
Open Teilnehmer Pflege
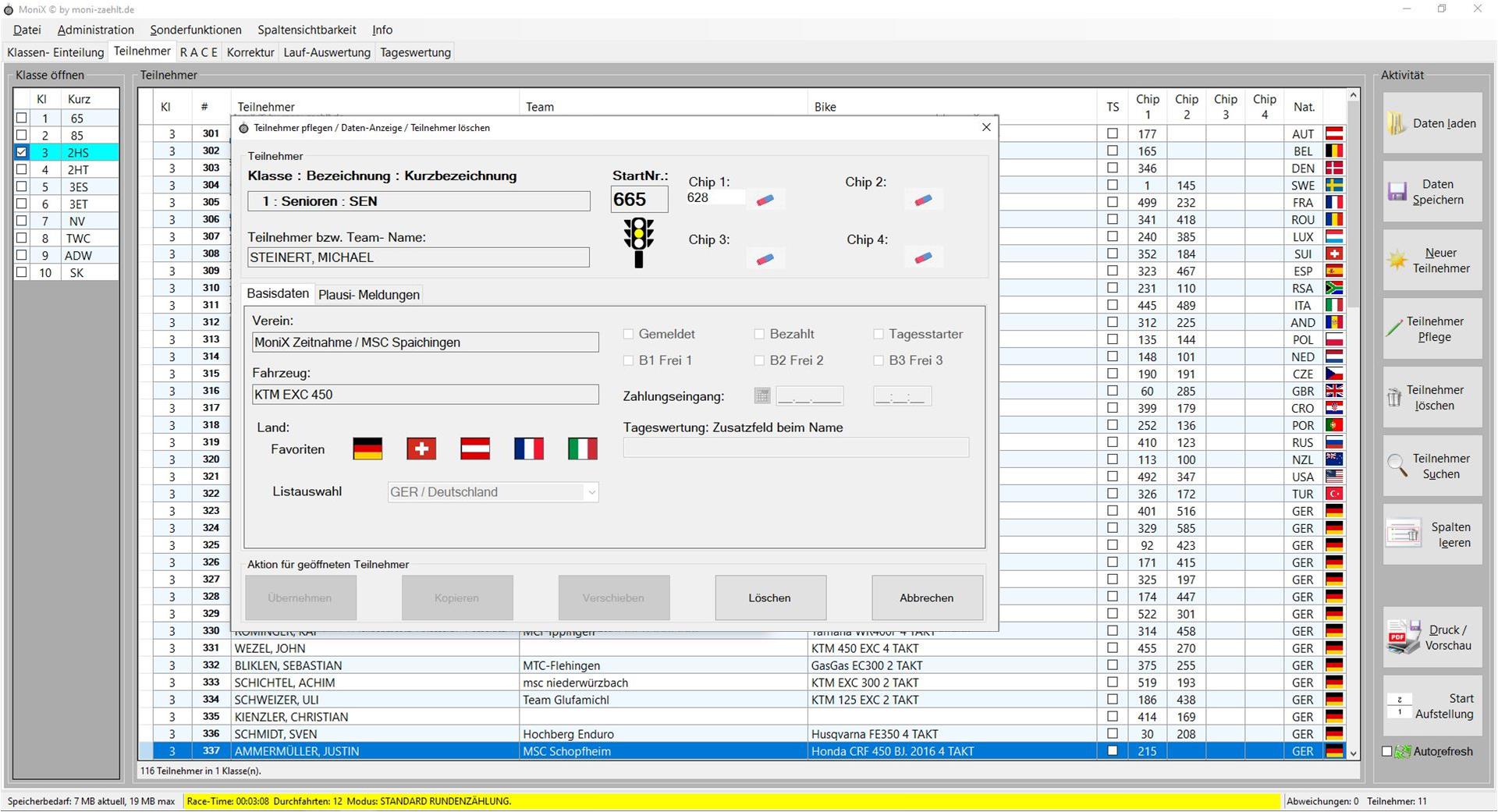coord(1432,329)
